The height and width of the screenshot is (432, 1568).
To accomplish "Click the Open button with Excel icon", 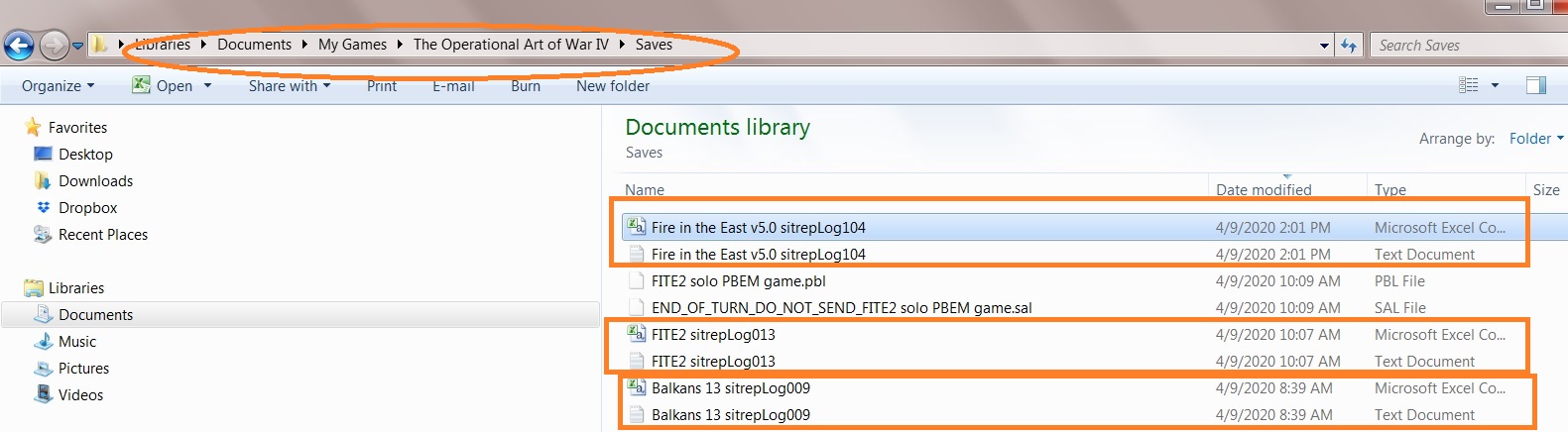I will click(x=163, y=86).
